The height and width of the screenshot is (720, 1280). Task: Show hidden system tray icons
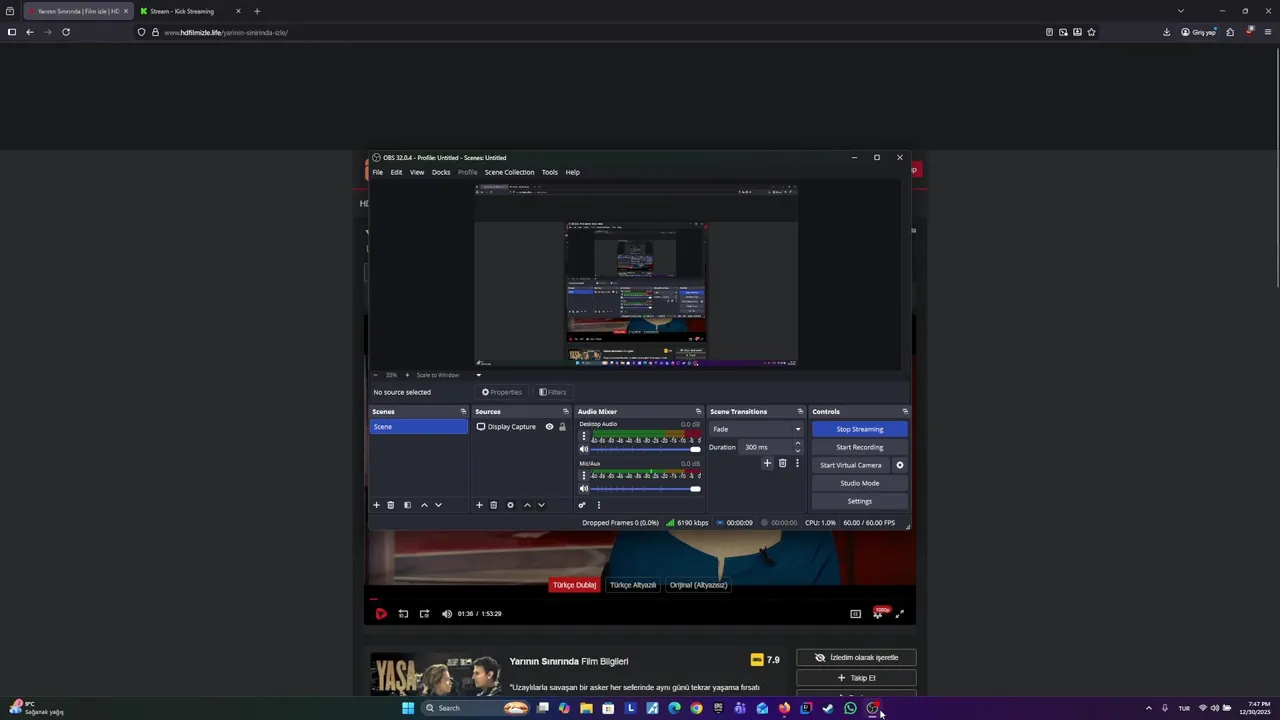pyautogui.click(x=1148, y=708)
